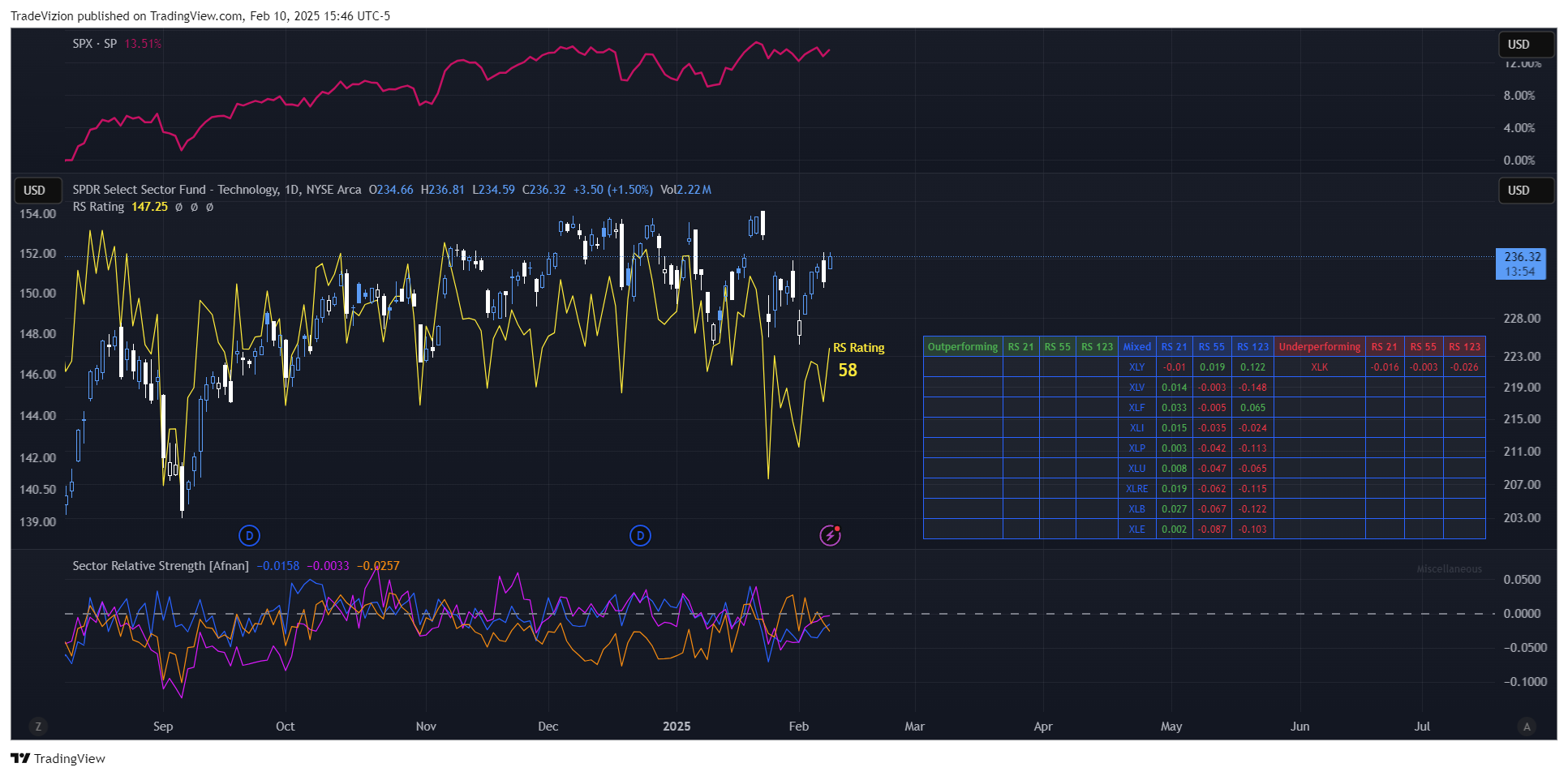Screen dimensions: 1568x776
Task: Click the RS Rating value 147.25
Action: (149, 207)
